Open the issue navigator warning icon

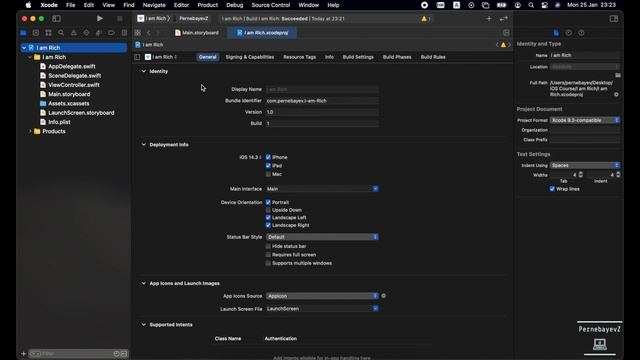[x=73, y=33]
